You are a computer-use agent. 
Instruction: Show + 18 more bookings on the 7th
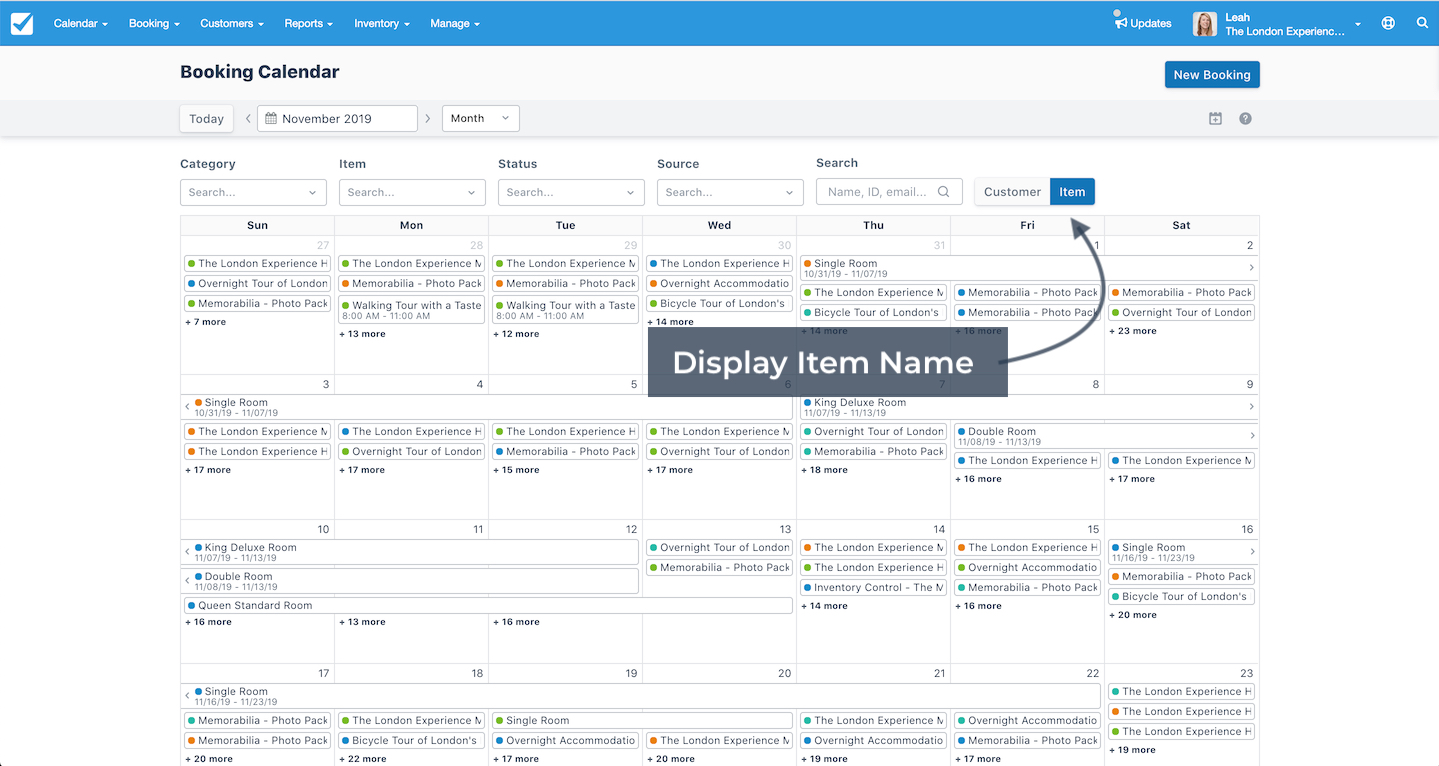824,470
